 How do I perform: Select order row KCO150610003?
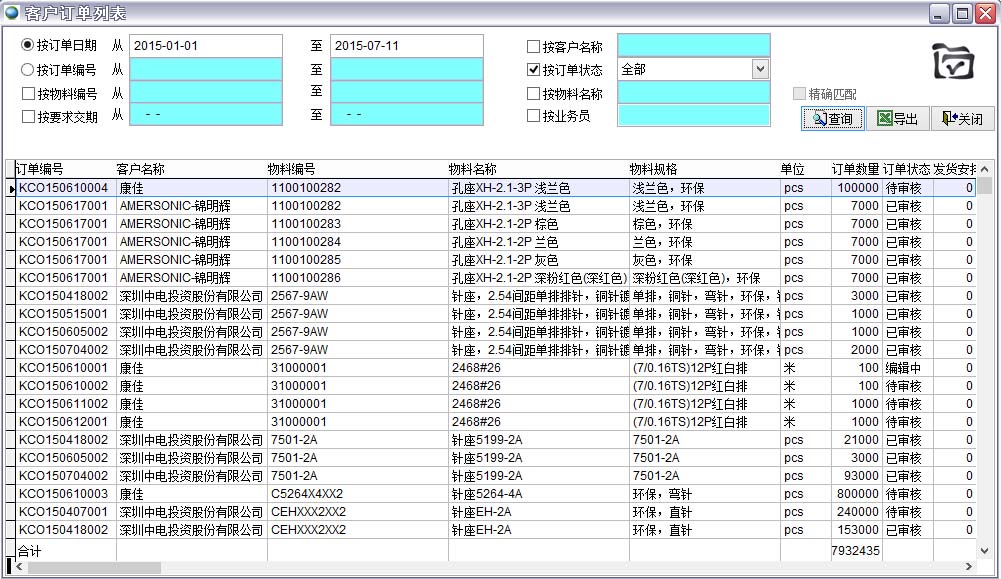point(64,494)
